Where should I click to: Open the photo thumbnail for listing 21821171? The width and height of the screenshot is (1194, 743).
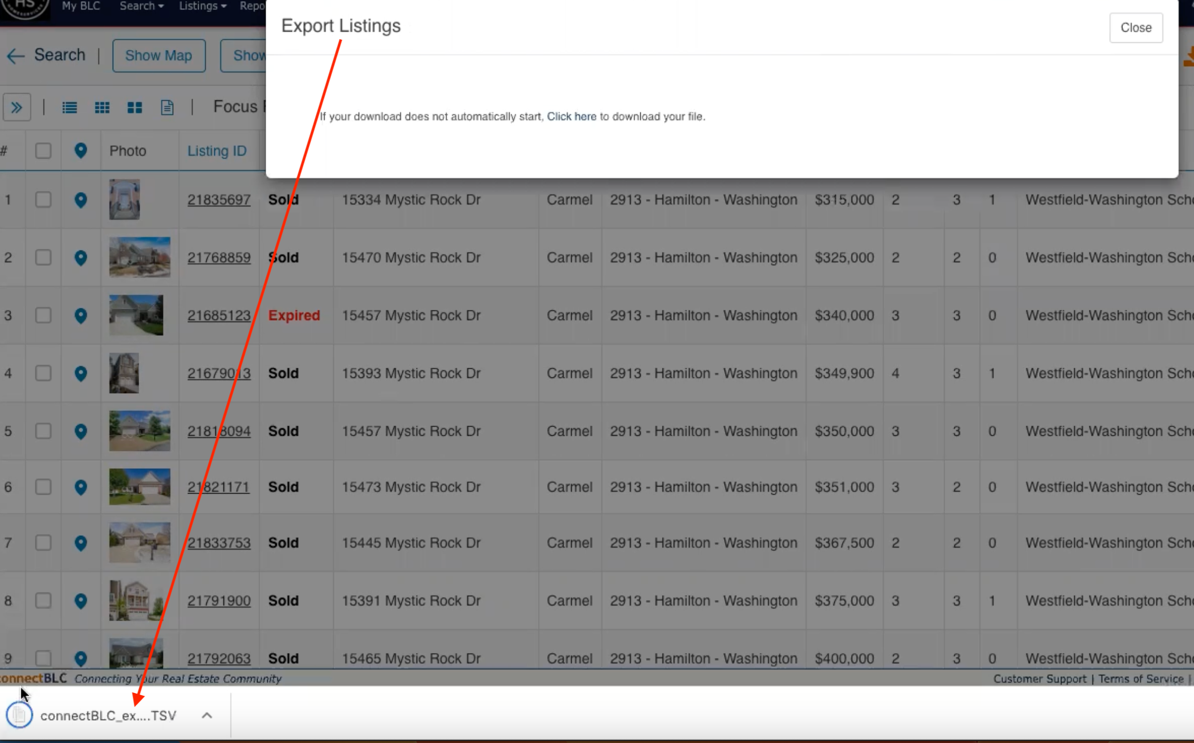(139, 487)
